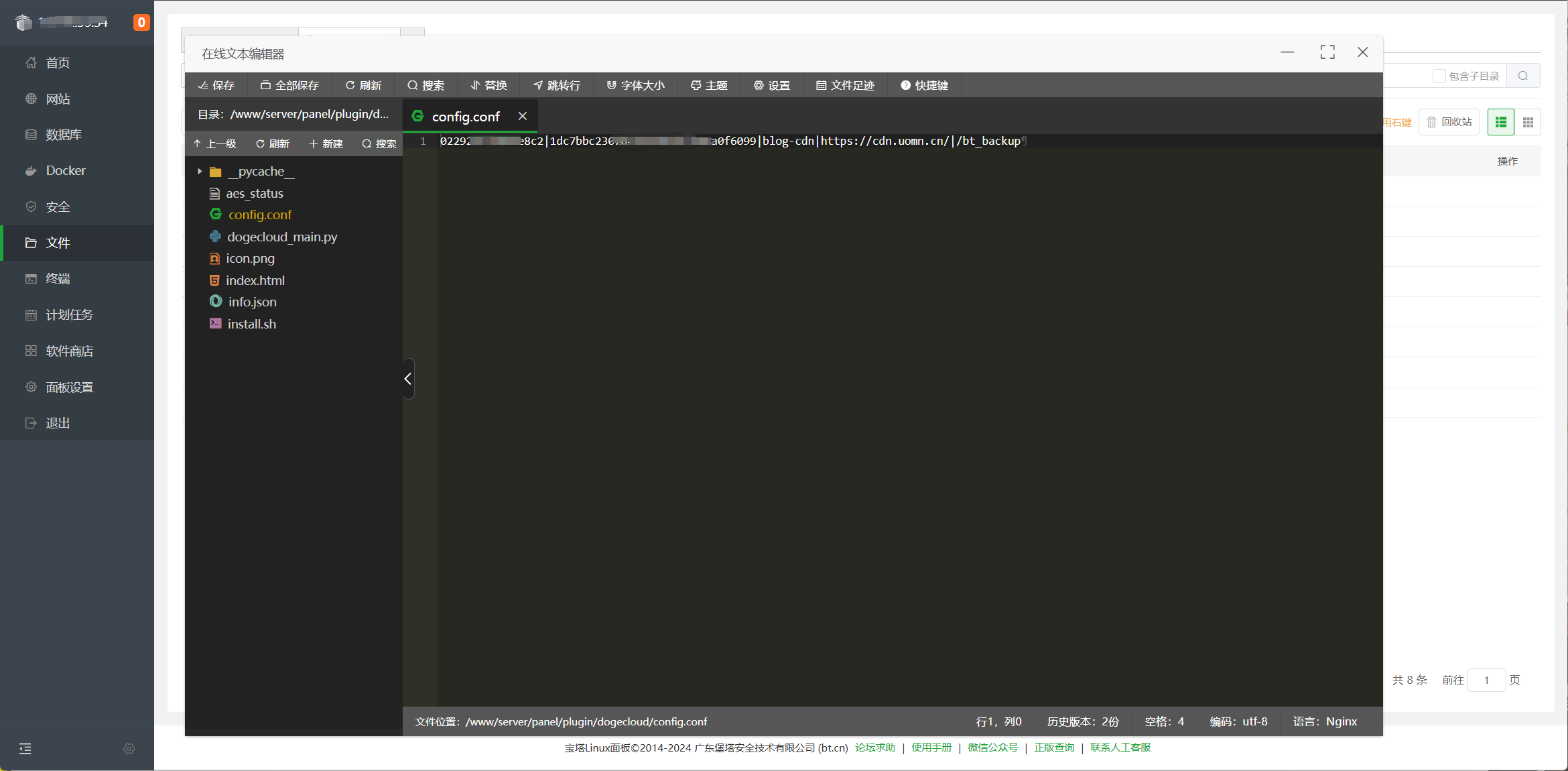Click the 刷新 (Refresh) icon in toolbar
1568x771 pixels.
click(x=363, y=85)
